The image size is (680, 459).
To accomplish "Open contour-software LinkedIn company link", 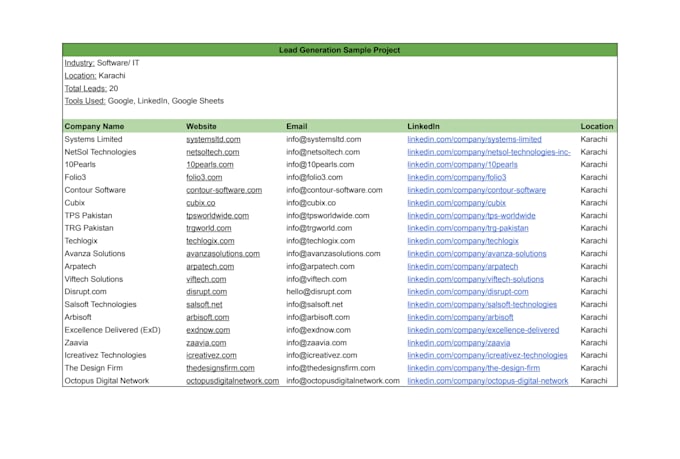I will pyautogui.click(x=477, y=190).
